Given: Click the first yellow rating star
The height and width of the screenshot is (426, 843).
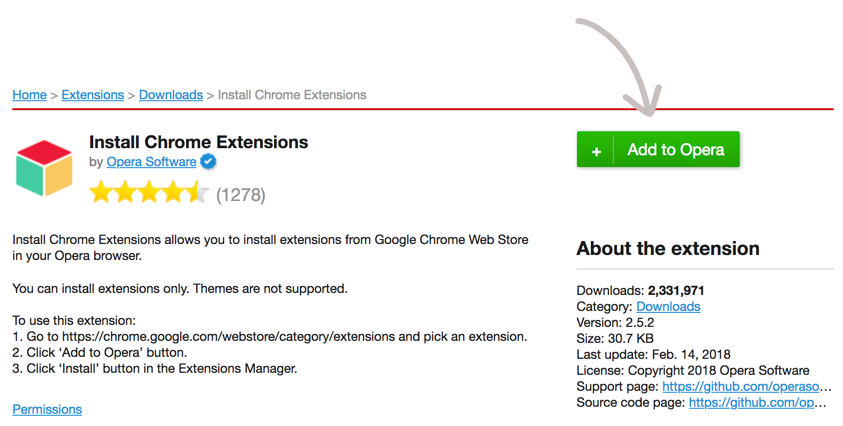Looking at the screenshot, I should pyautogui.click(x=101, y=194).
